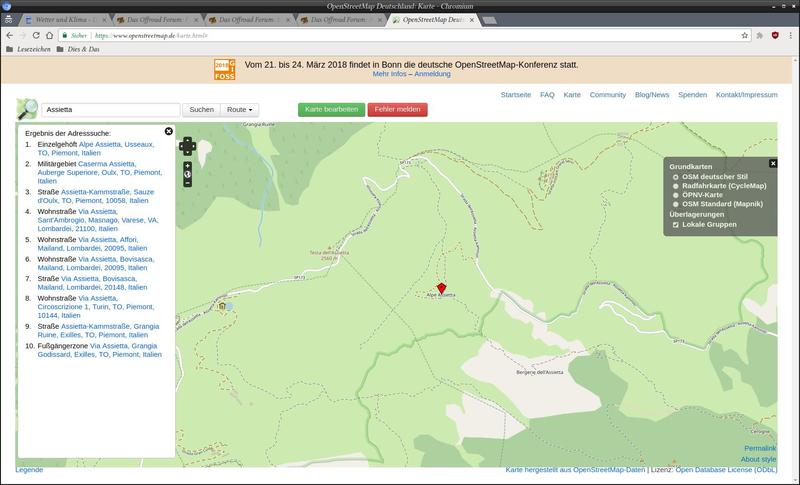Open the Route dropdown
Screen dimensions: 800x485
click(239, 110)
